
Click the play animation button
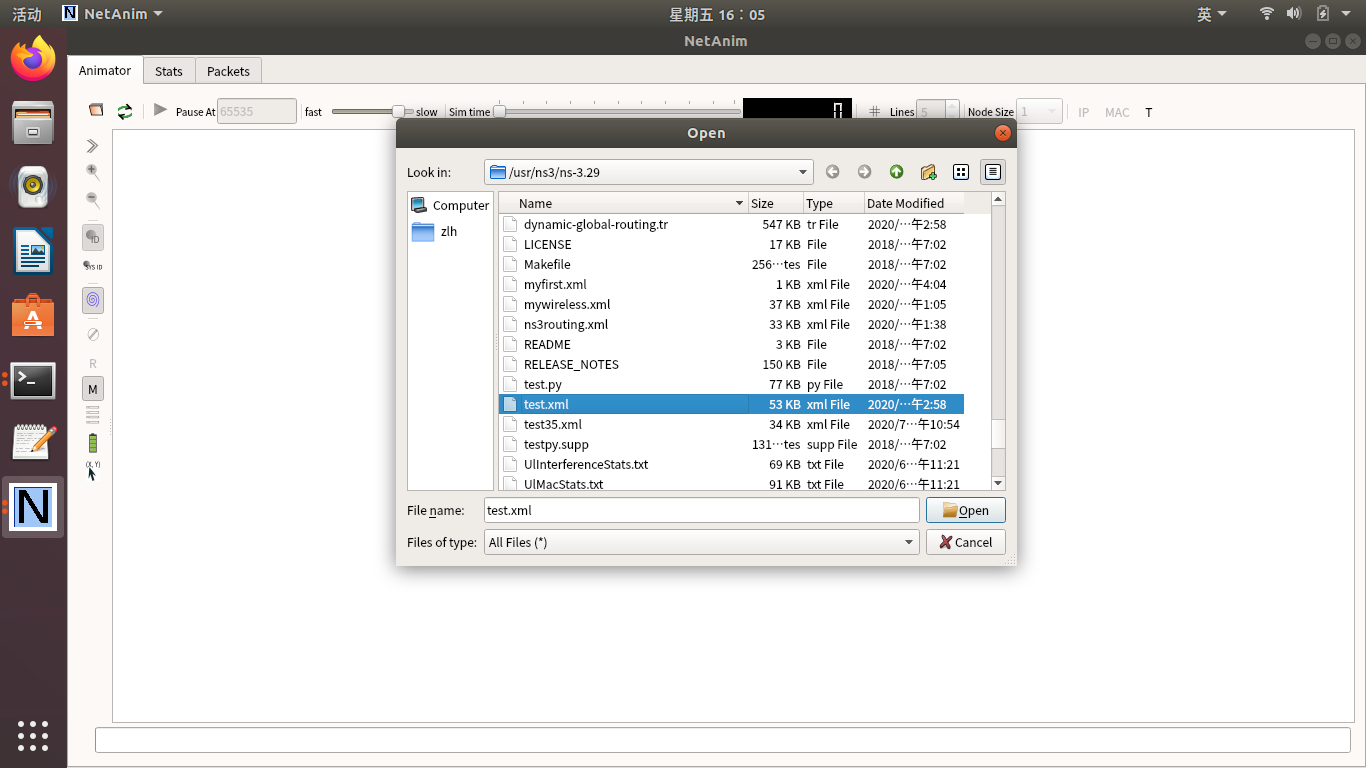coord(160,110)
